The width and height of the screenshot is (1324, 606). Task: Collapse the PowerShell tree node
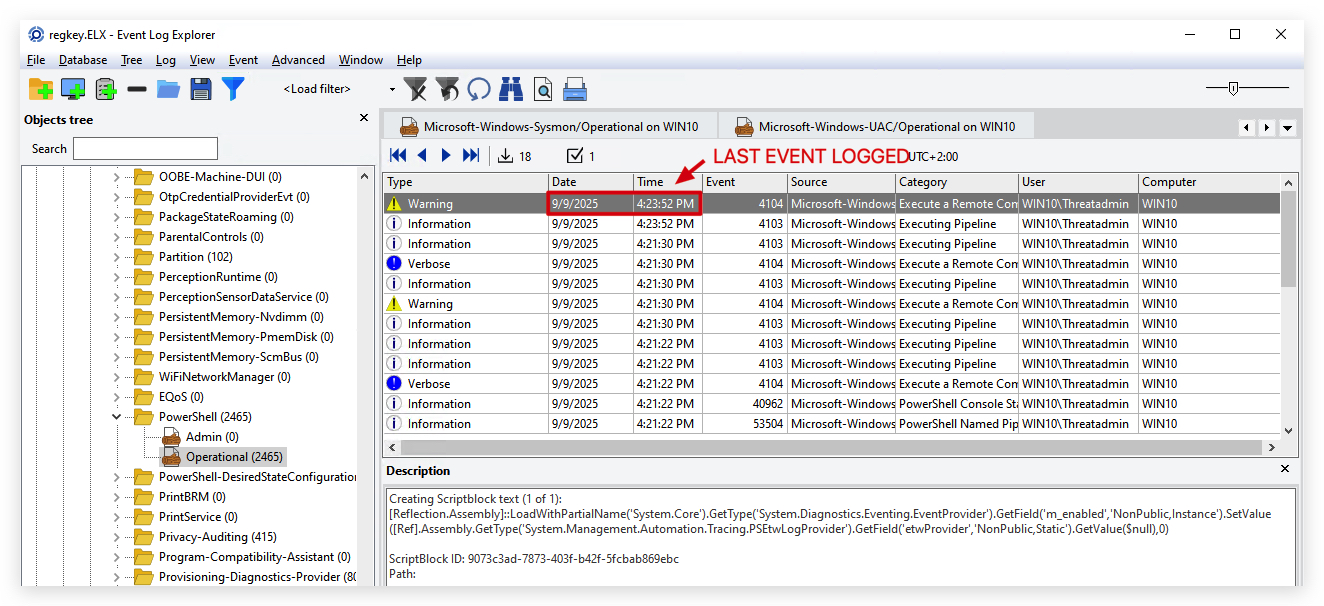(x=116, y=417)
